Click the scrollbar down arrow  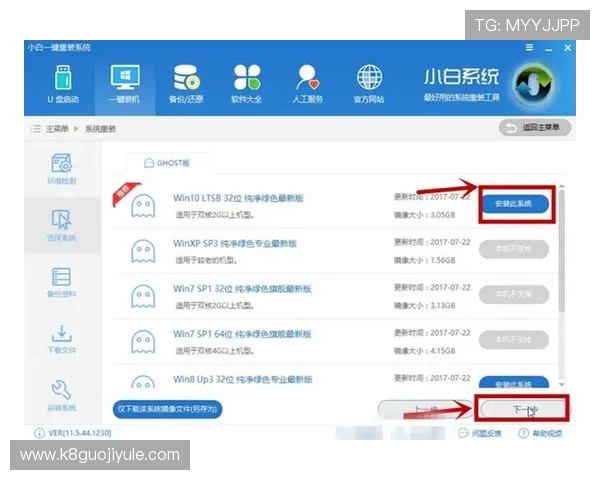pyautogui.click(x=561, y=384)
